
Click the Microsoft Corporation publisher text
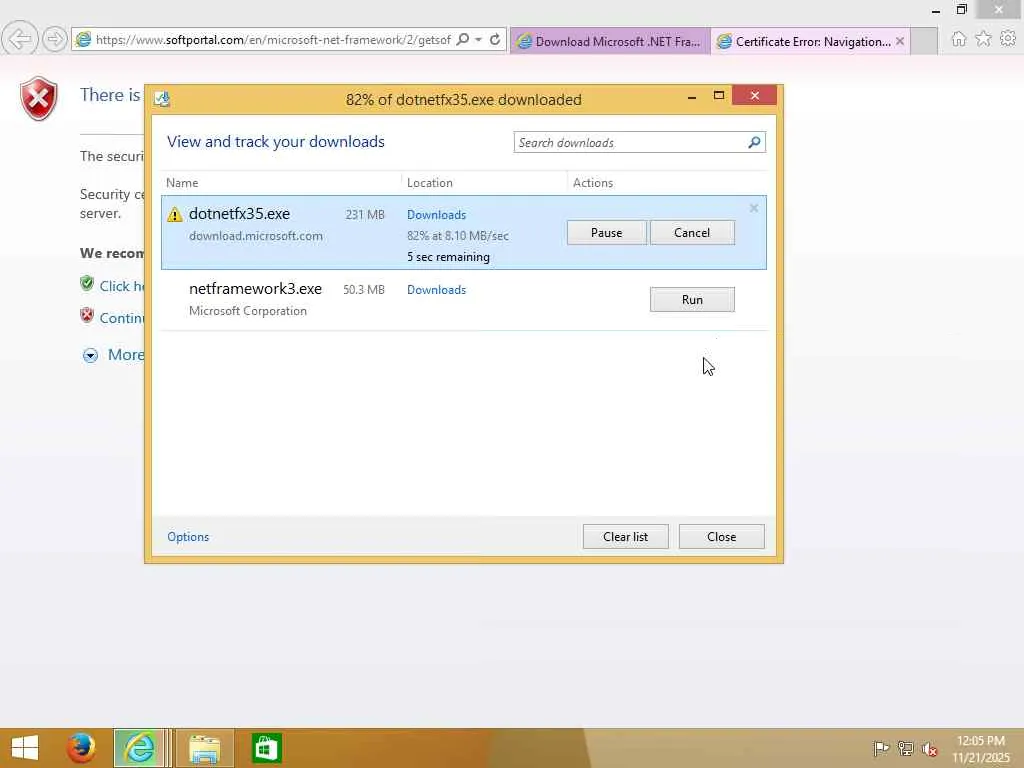point(248,311)
